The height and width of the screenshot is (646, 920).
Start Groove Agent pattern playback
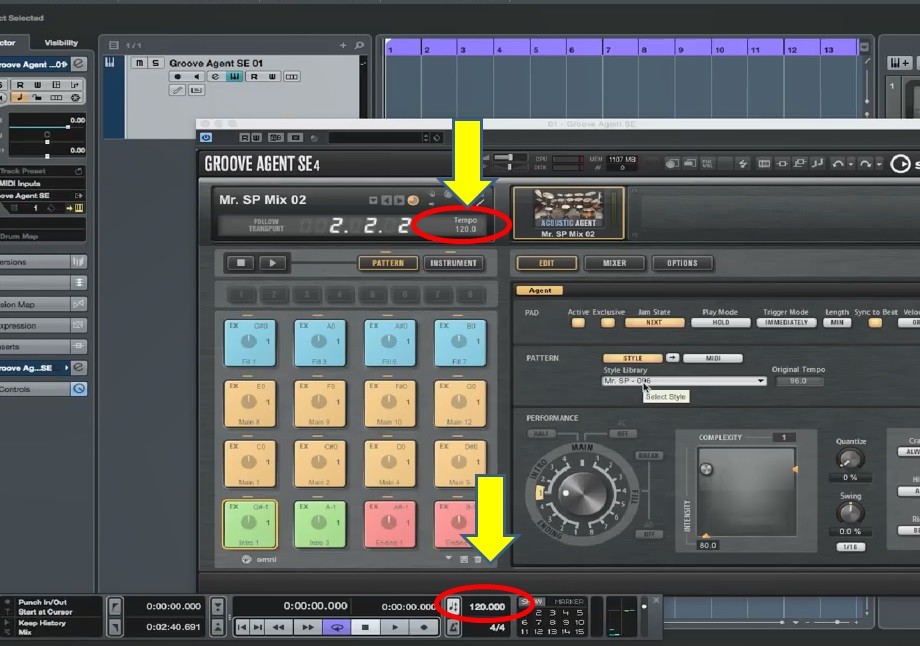pos(272,263)
